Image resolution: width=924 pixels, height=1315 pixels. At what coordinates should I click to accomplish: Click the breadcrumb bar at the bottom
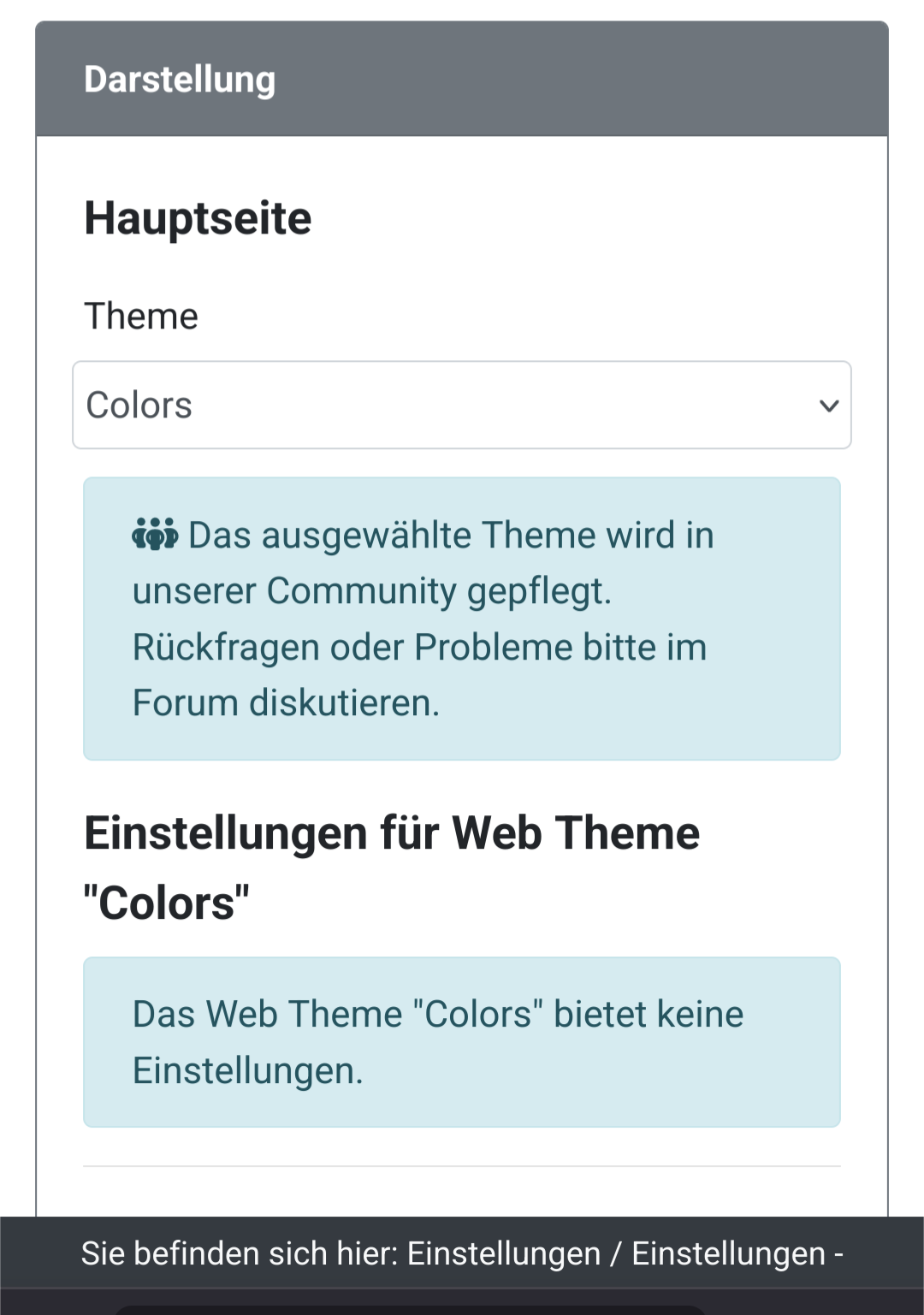462,1253
